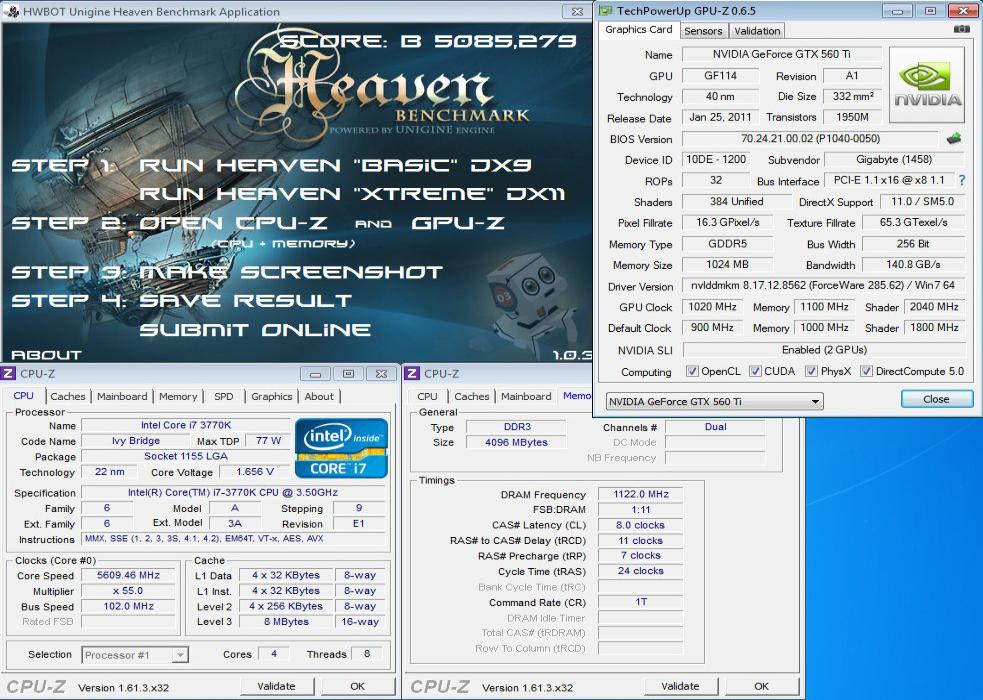This screenshot has height=700, width=983.
Task: Minimize the left CPU-Z window
Action: point(315,374)
